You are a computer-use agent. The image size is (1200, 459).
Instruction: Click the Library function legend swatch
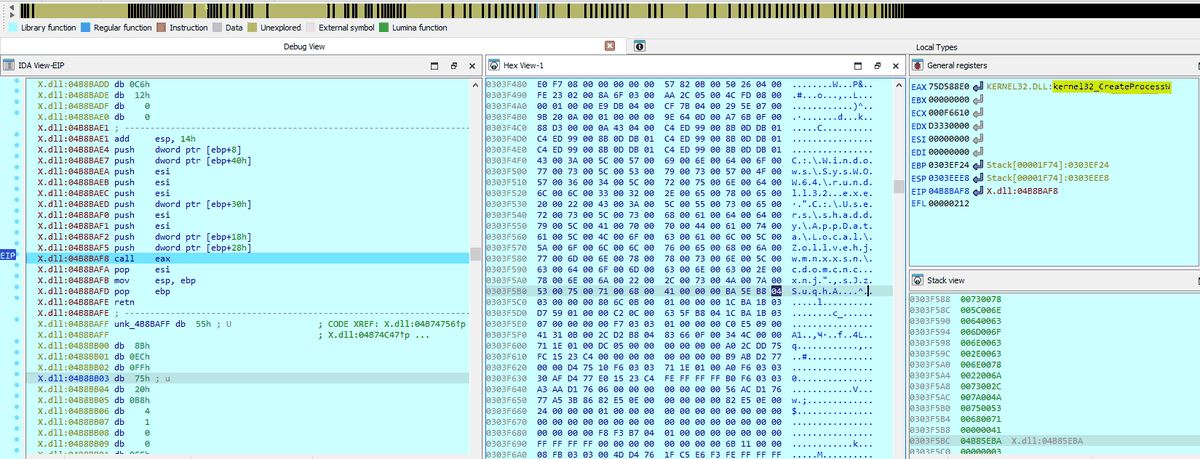pyautogui.click(x=11, y=27)
